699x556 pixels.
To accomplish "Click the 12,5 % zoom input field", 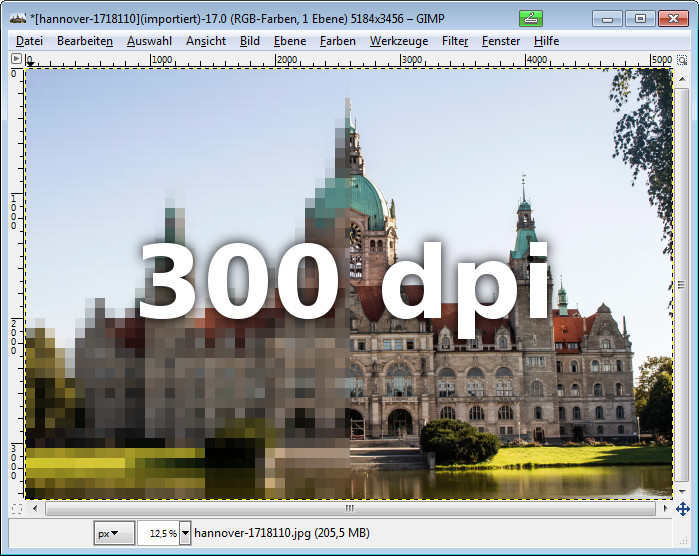I will pos(158,534).
